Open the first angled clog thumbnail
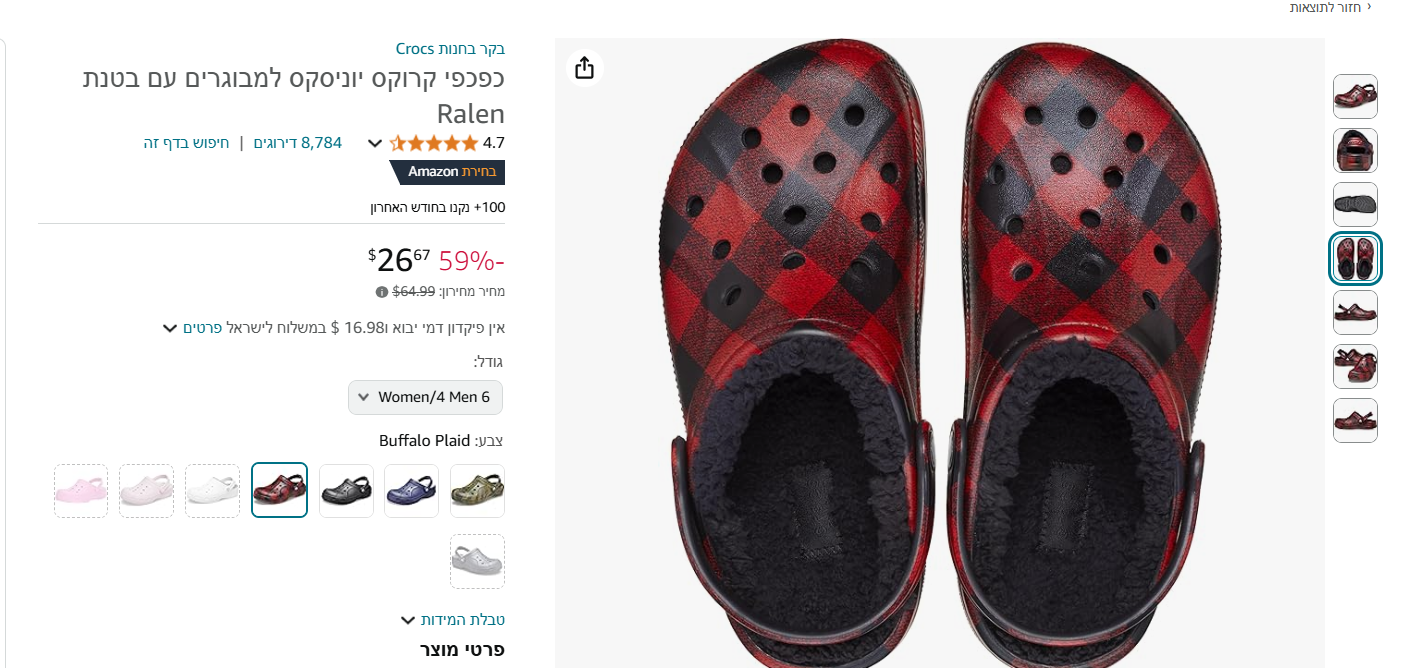The height and width of the screenshot is (668, 1415). 1355,97
